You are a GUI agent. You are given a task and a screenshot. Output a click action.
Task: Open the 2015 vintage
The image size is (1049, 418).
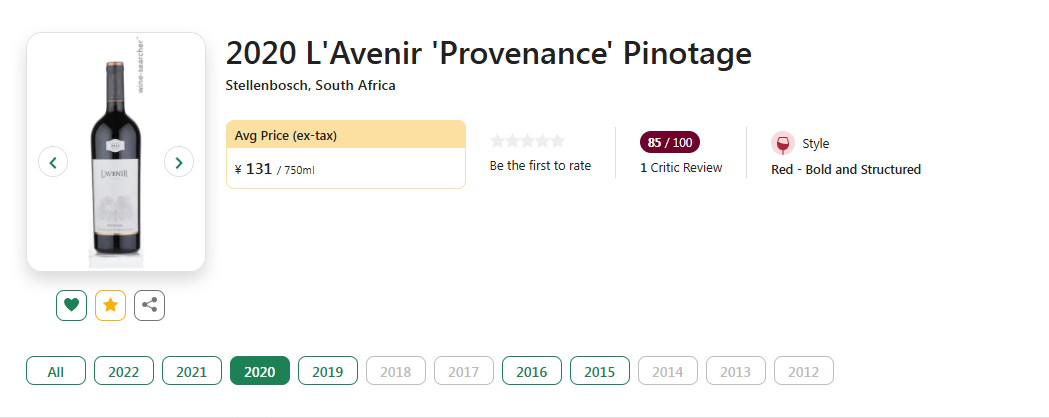click(599, 371)
